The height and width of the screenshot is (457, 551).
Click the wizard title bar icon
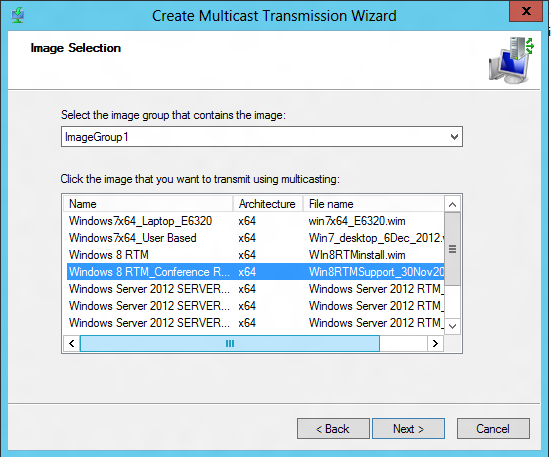17,15
